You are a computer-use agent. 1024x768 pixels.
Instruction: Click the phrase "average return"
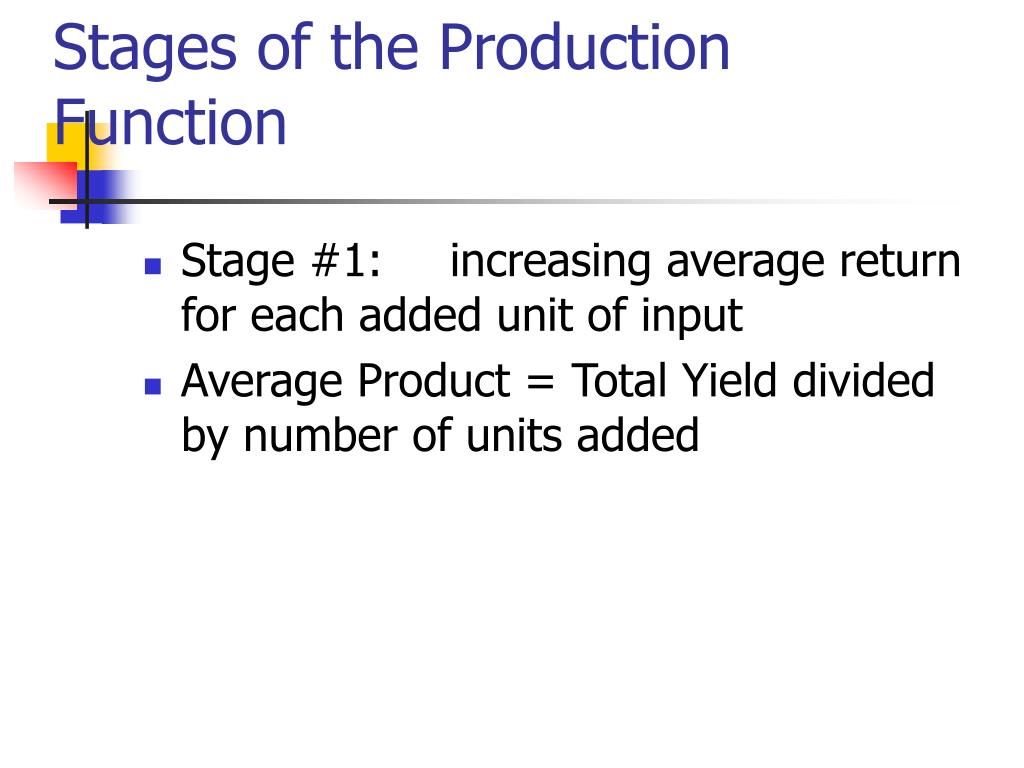[813, 263]
